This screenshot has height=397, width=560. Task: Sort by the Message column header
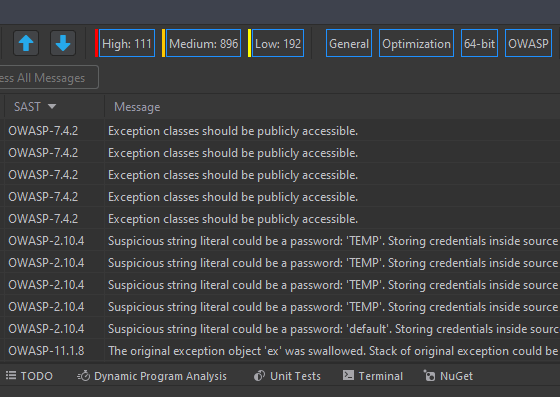(137, 107)
